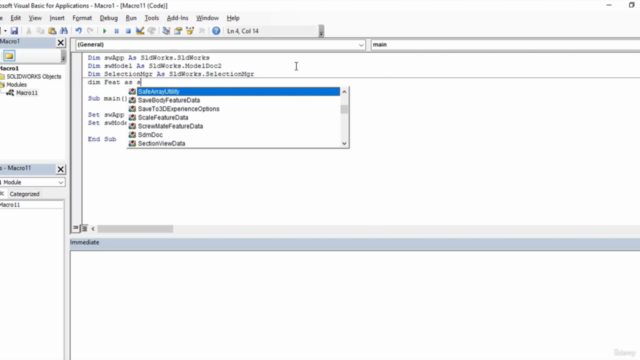Click autocomplete list scroll up arrow
640x360 pixels.
click(x=344, y=91)
